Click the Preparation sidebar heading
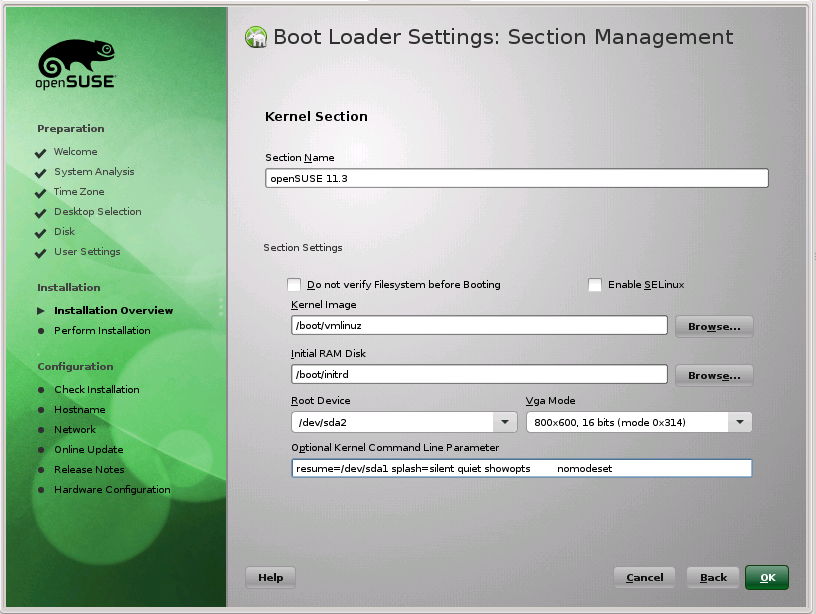This screenshot has width=816, height=614. click(x=71, y=129)
